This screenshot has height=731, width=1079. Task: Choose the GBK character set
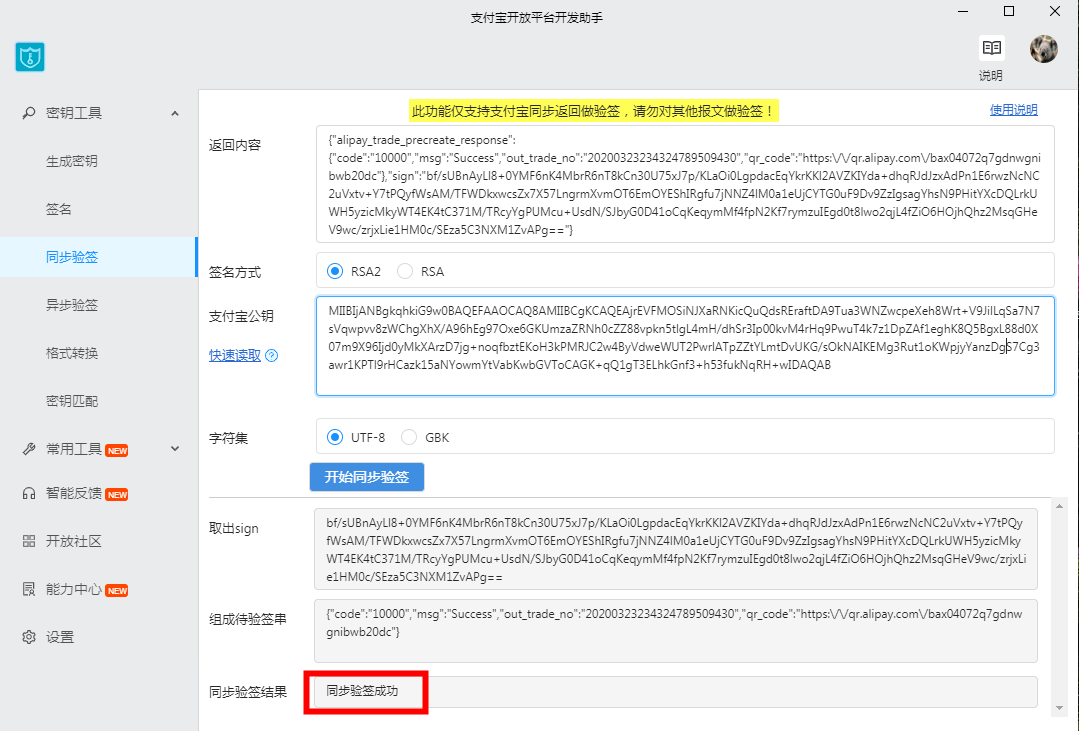[x=409, y=437]
